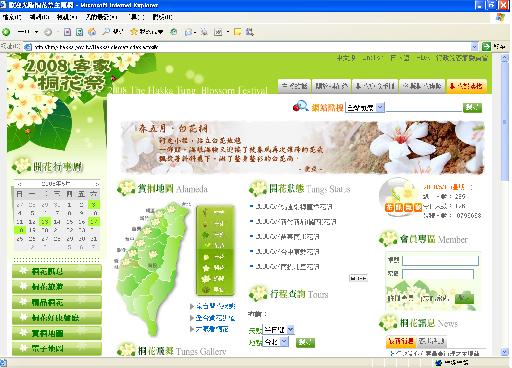Click the spring flower poem banner image
Screen dimensions: 512x368
pyautogui.click(x=302, y=147)
